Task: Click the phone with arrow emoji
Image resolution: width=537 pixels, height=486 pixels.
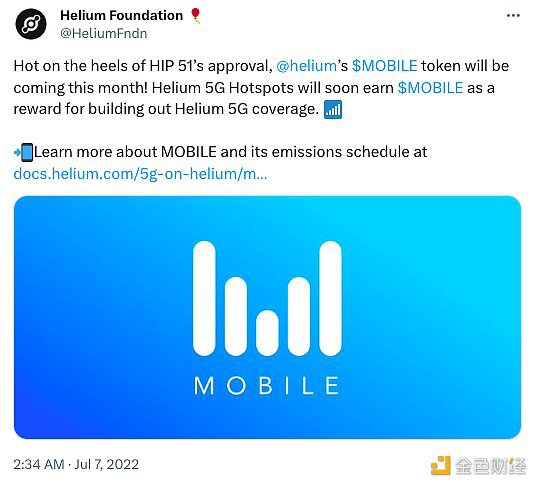Action: pos(23,153)
